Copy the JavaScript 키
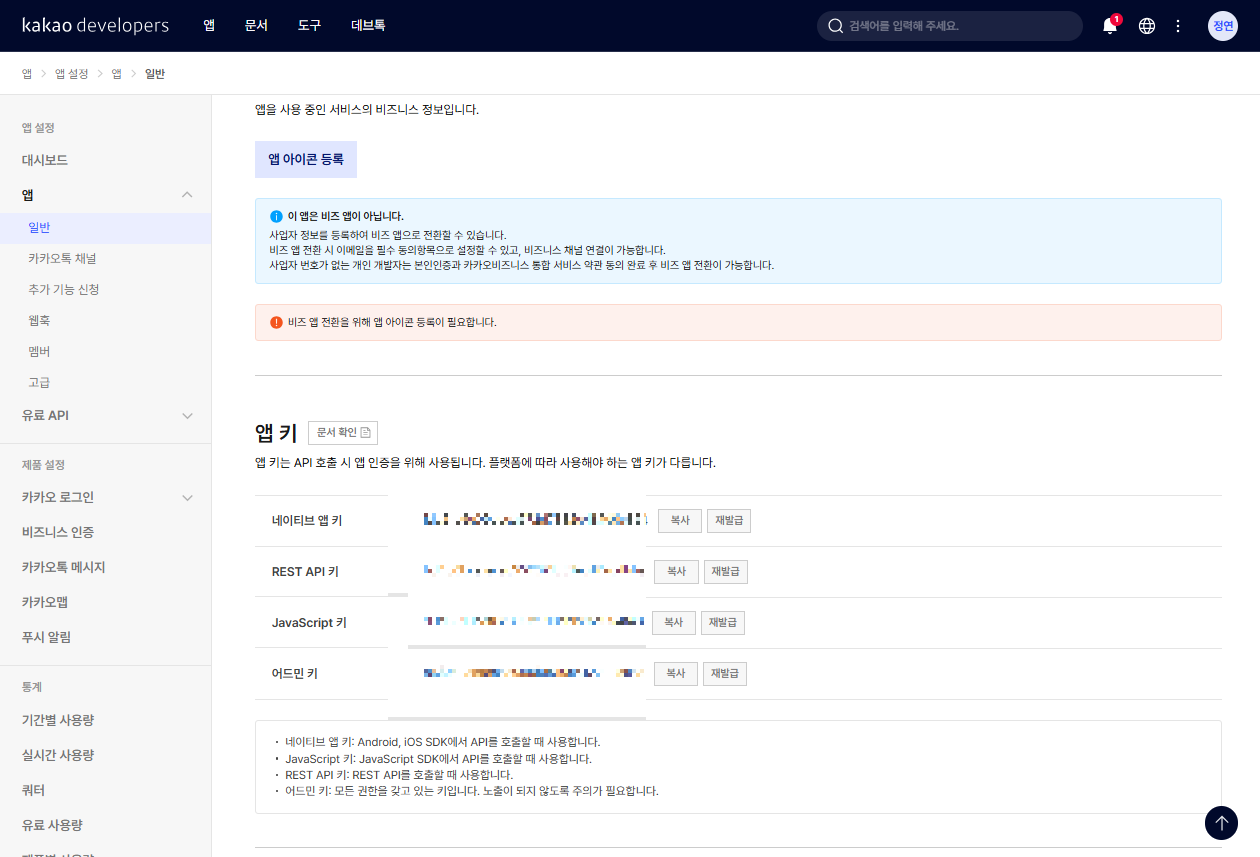1260x857 pixels. tap(674, 623)
